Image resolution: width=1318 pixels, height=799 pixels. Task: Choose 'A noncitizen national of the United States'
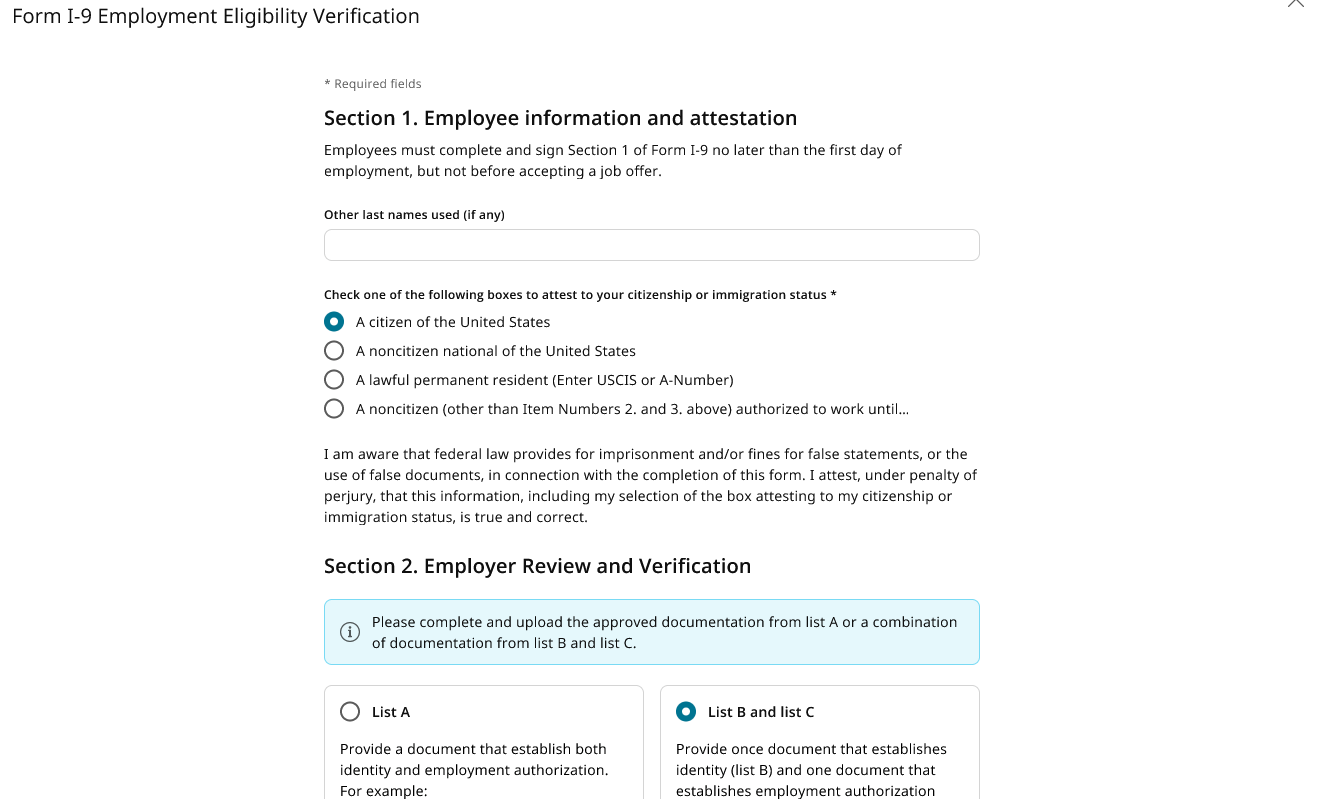[x=334, y=351]
